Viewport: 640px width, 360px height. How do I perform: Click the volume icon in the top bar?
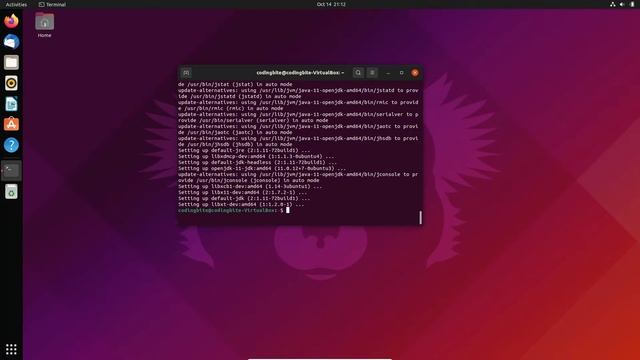tap(622, 4)
